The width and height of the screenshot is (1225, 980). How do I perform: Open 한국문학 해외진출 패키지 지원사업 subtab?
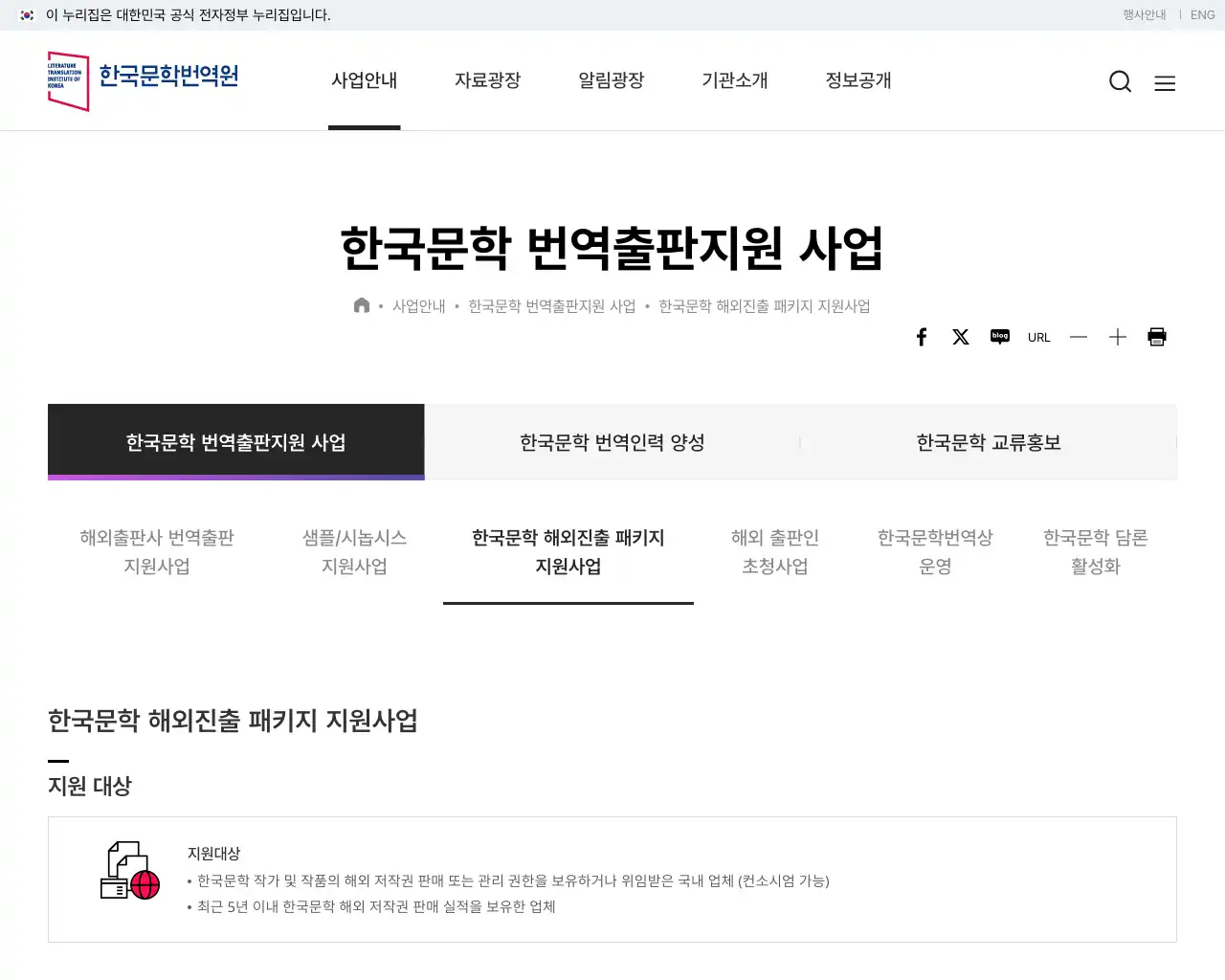[x=568, y=552]
